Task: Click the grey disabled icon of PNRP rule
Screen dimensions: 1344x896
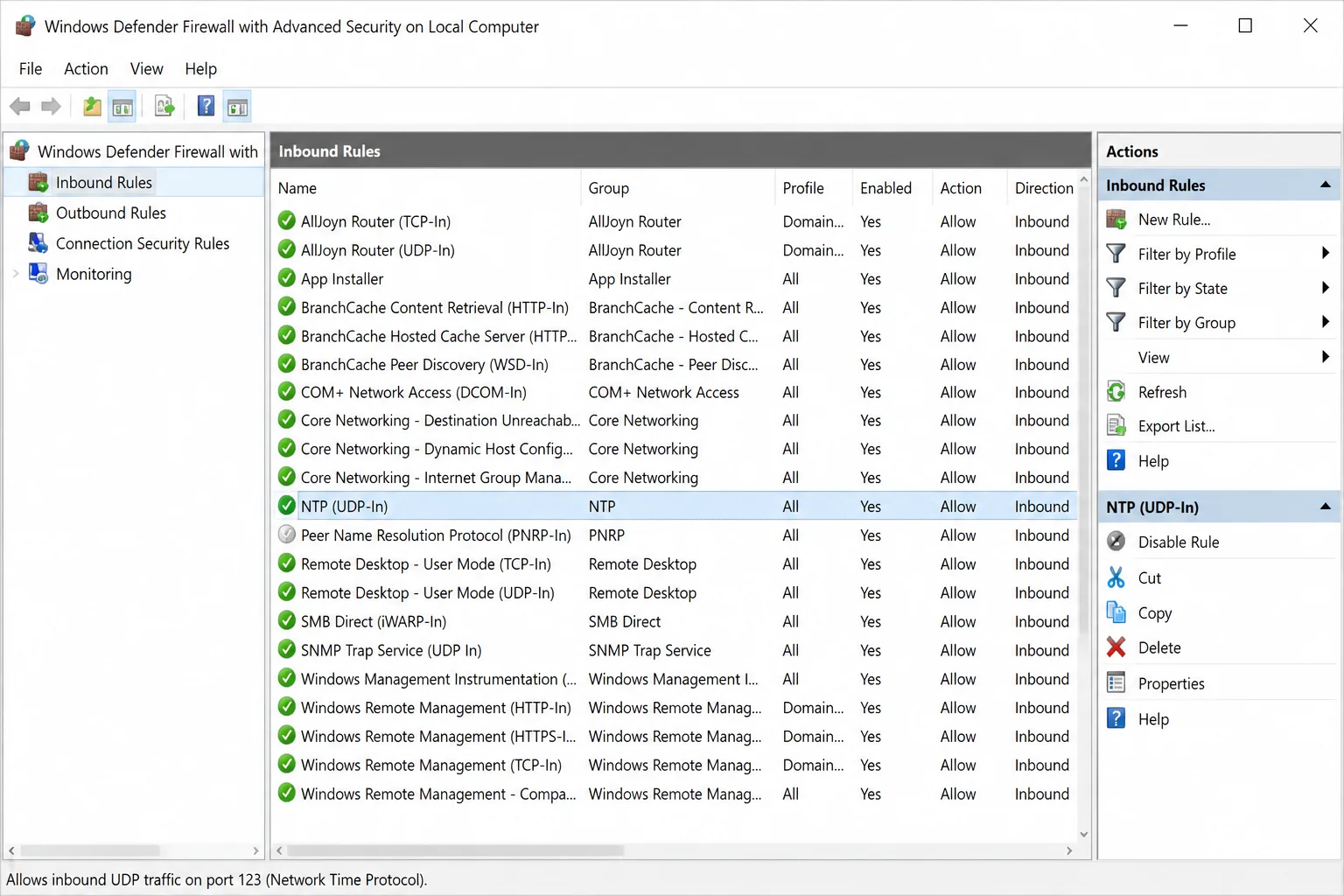Action: [x=286, y=535]
